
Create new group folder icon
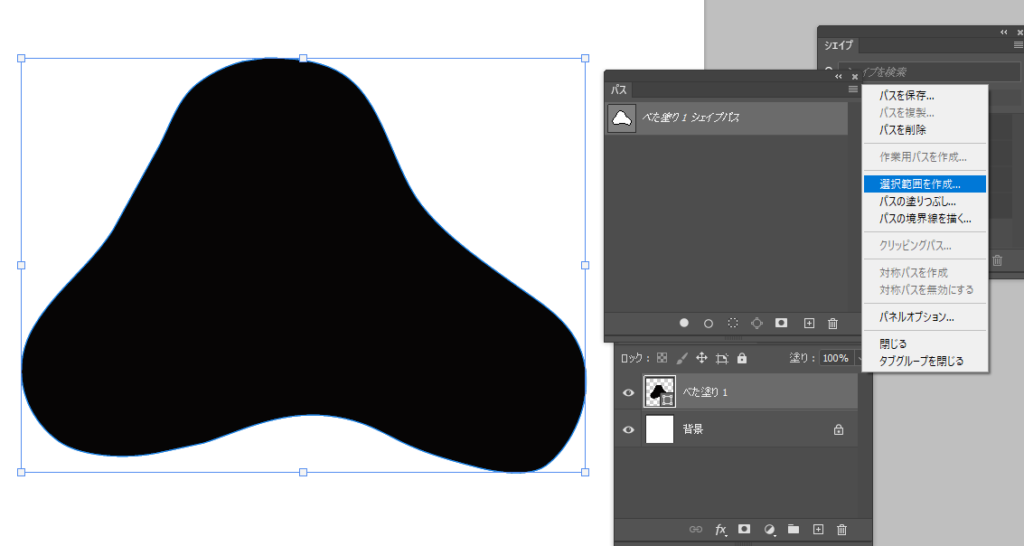click(x=793, y=529)
